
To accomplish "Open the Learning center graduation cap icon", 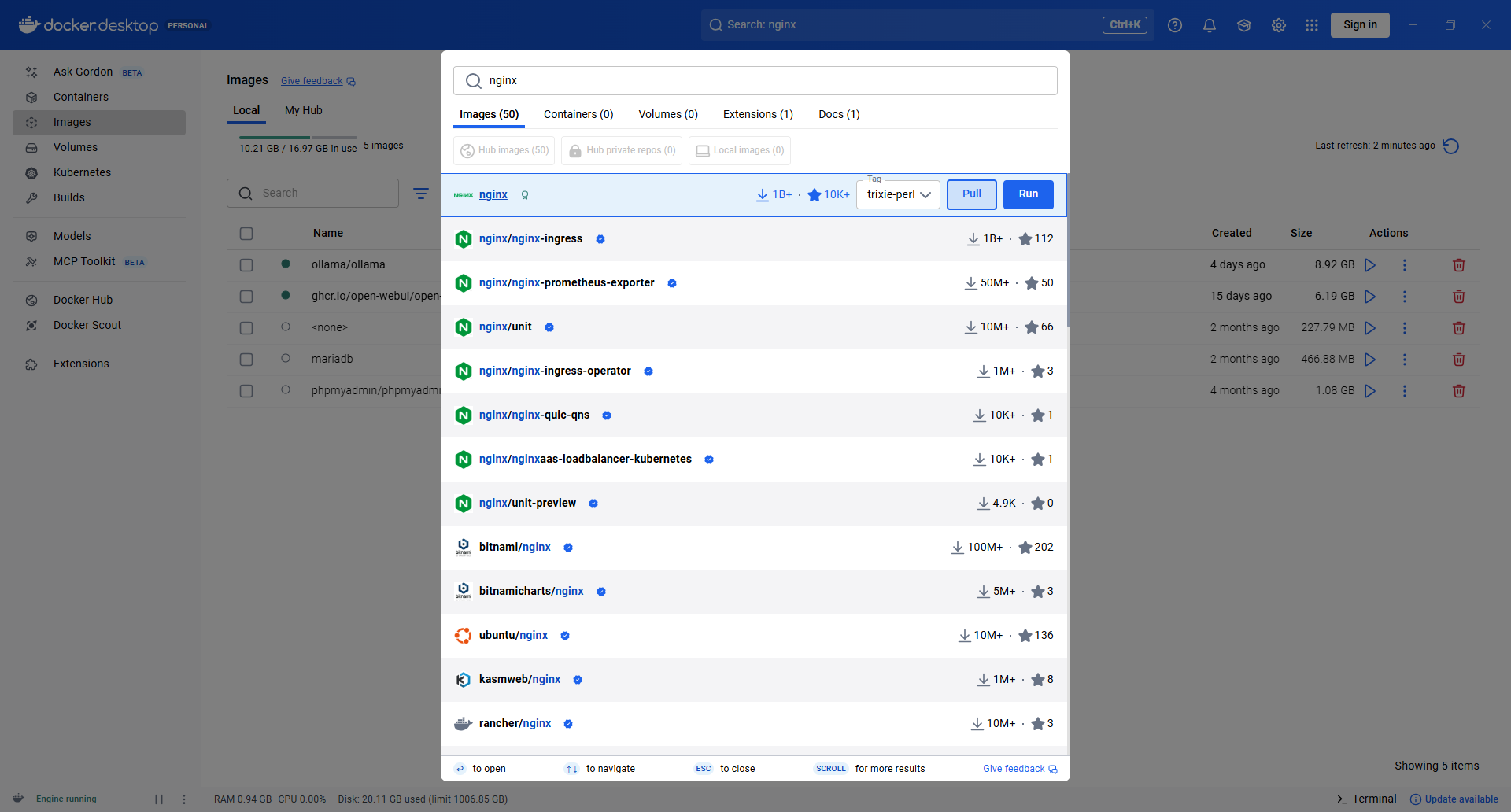I will pyautogui.click(x=1244, y=25).
